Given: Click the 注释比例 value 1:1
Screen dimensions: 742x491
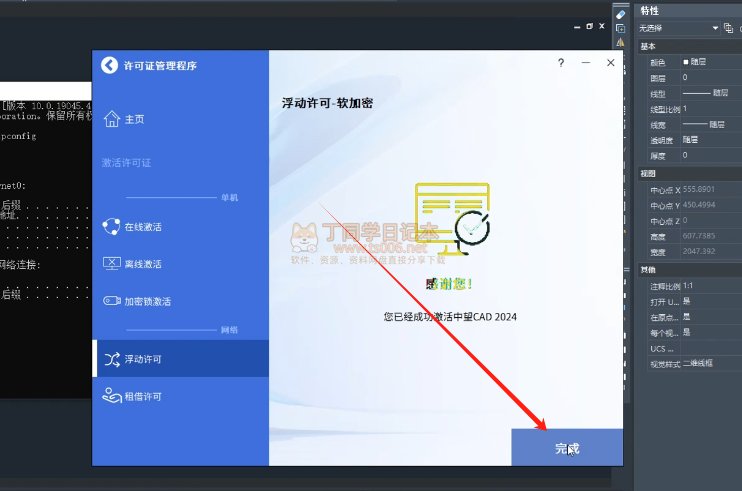Looking at the screenshot, I should (688, 286).
